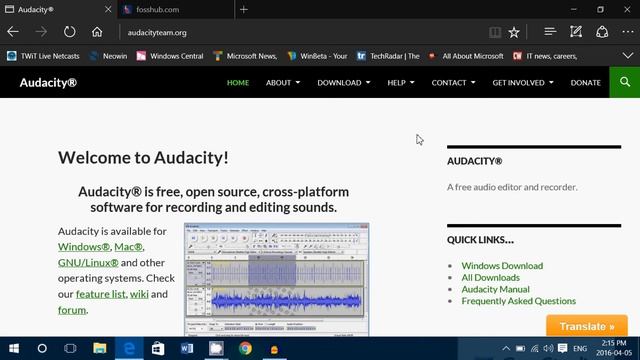Screen dimensions: 640x360
Task: Expand the DOWNLOAD dropdown menu
Action: (344, 82)
